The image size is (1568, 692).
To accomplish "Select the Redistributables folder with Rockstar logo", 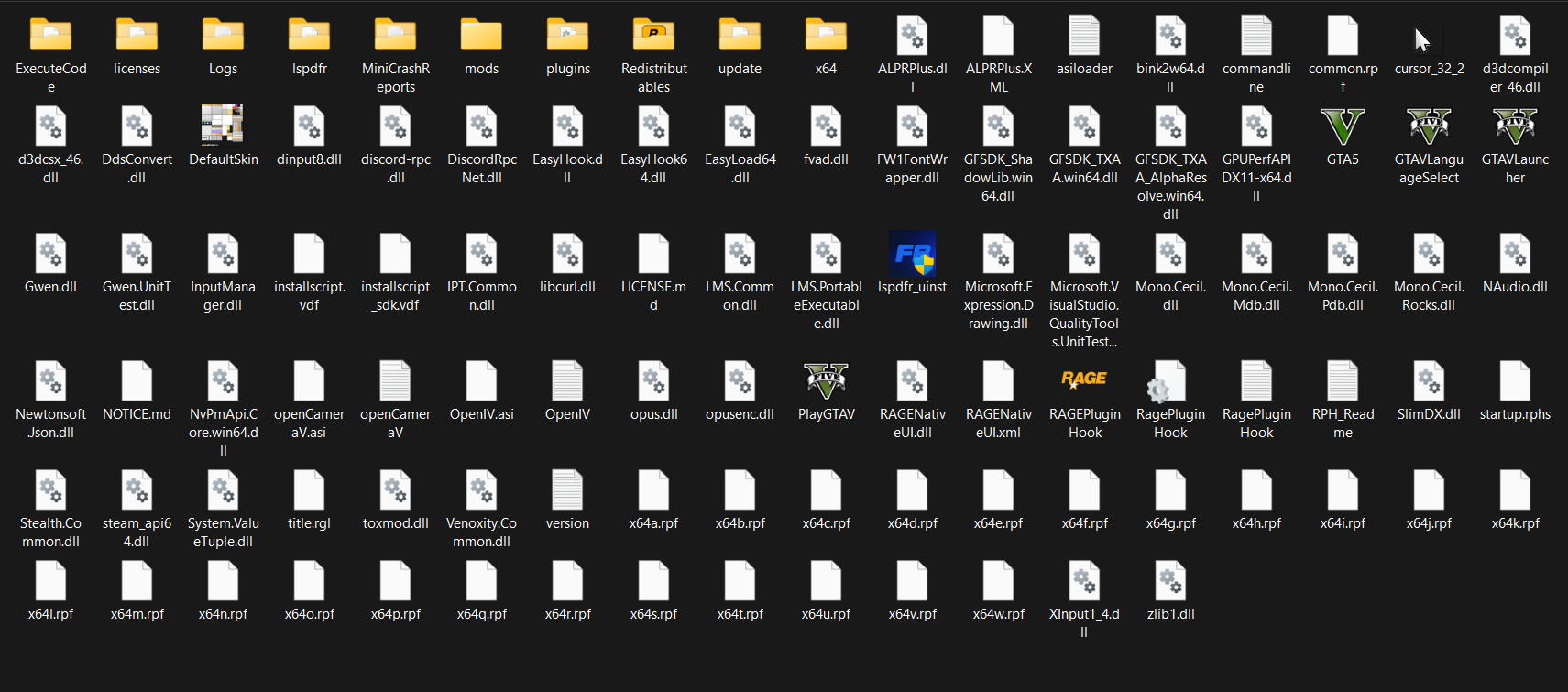I will tap(654, 35).
